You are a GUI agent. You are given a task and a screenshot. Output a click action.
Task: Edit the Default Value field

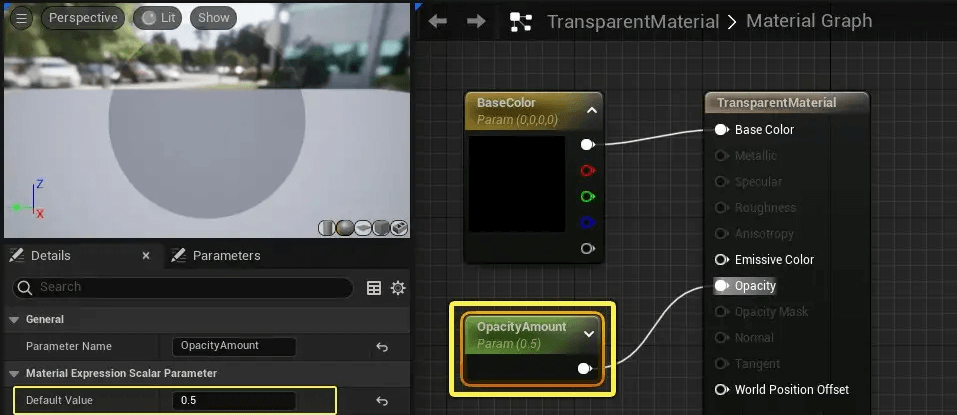click(x=234, y=401)
